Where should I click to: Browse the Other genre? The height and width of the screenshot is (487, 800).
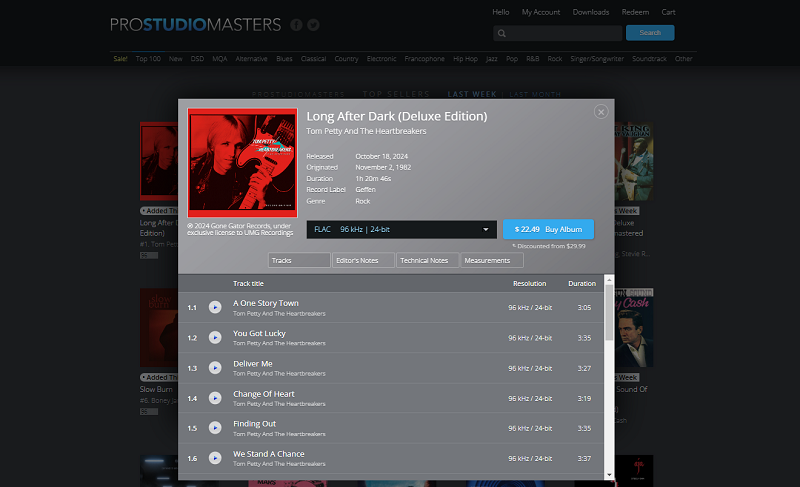click(684, 59)
